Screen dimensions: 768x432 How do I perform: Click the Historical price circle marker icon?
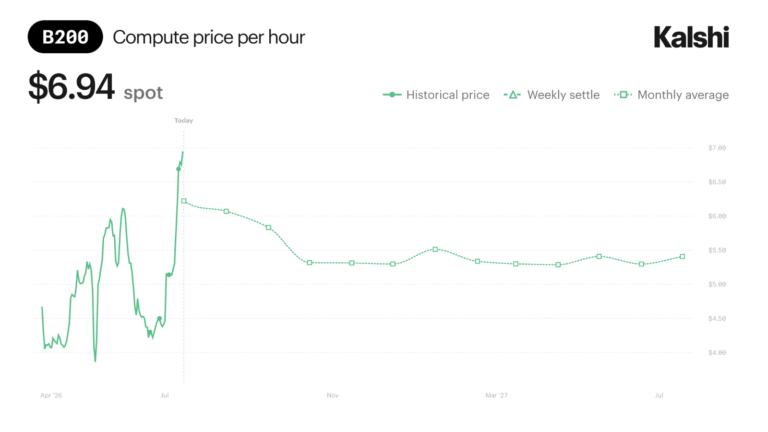click(392, 95)
